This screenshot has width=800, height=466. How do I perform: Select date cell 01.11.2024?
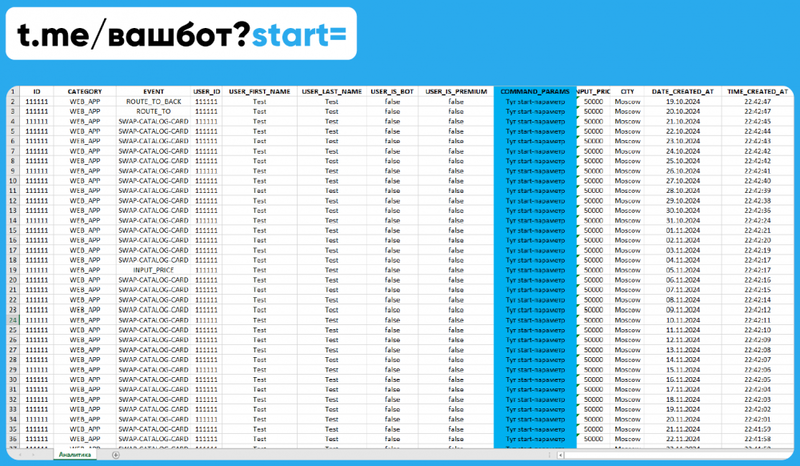[683, 230]
